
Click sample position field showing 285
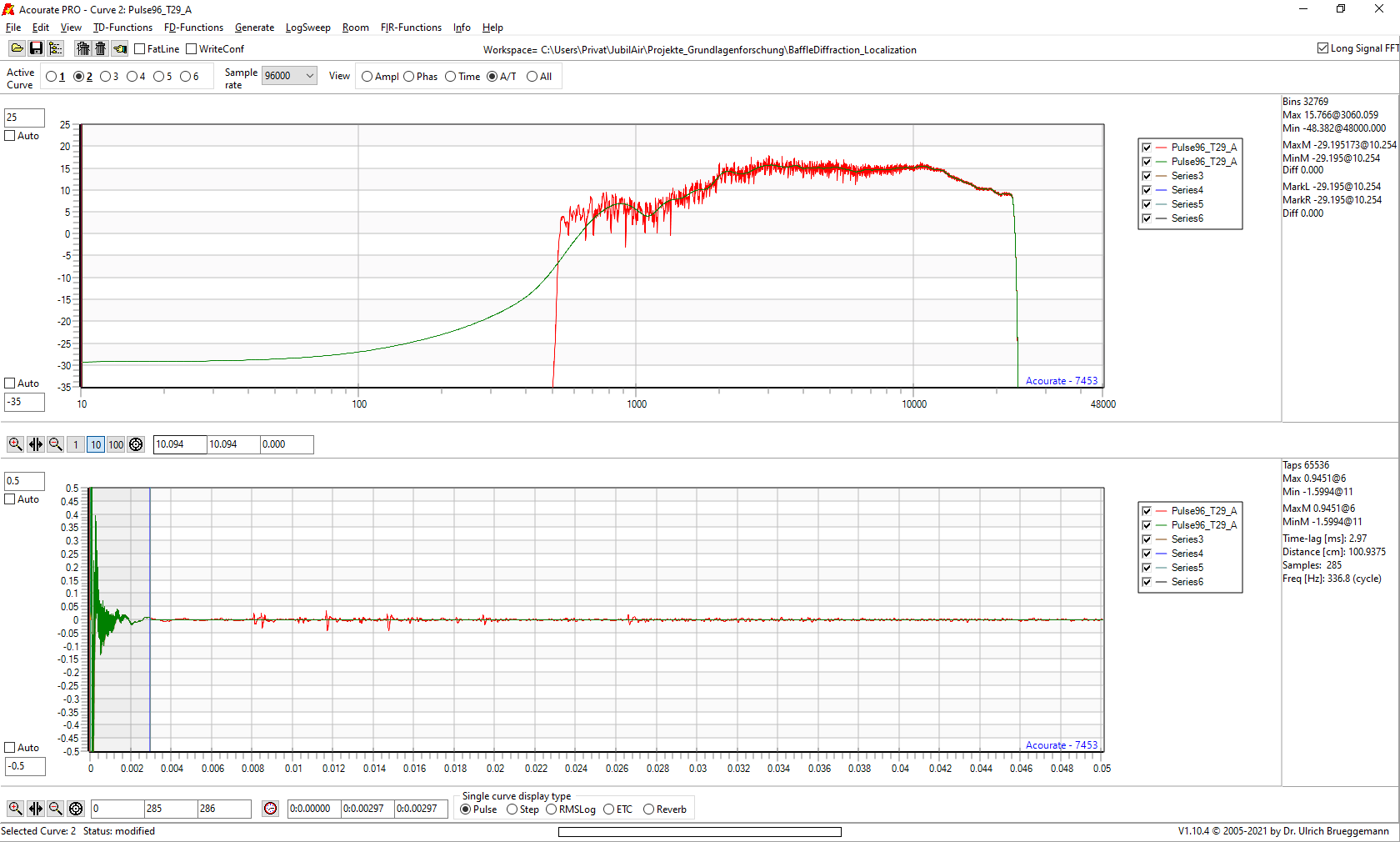pyautogui.click(x=171, y=809)
